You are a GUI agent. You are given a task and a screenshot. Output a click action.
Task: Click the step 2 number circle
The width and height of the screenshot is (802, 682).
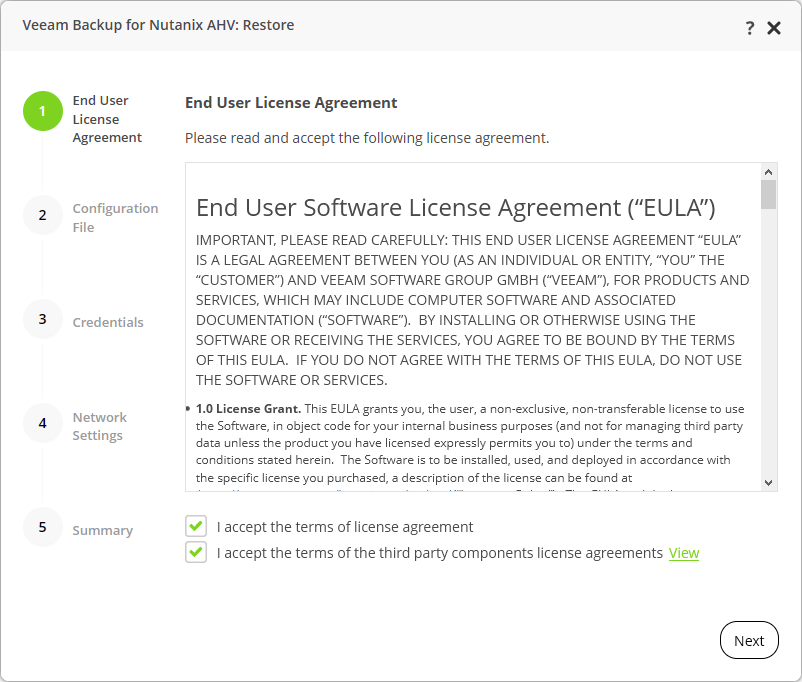[x=43, y=215]
